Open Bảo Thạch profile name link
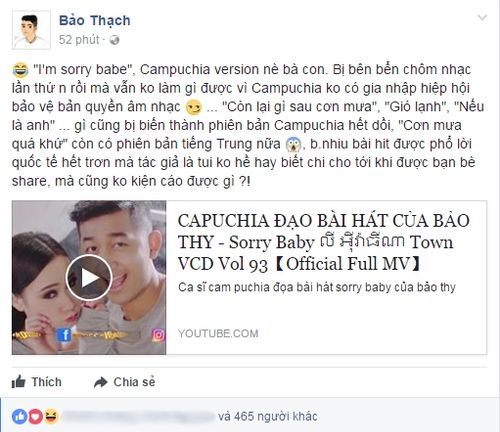This screenshot has height=432, width=500. point(95,21)
